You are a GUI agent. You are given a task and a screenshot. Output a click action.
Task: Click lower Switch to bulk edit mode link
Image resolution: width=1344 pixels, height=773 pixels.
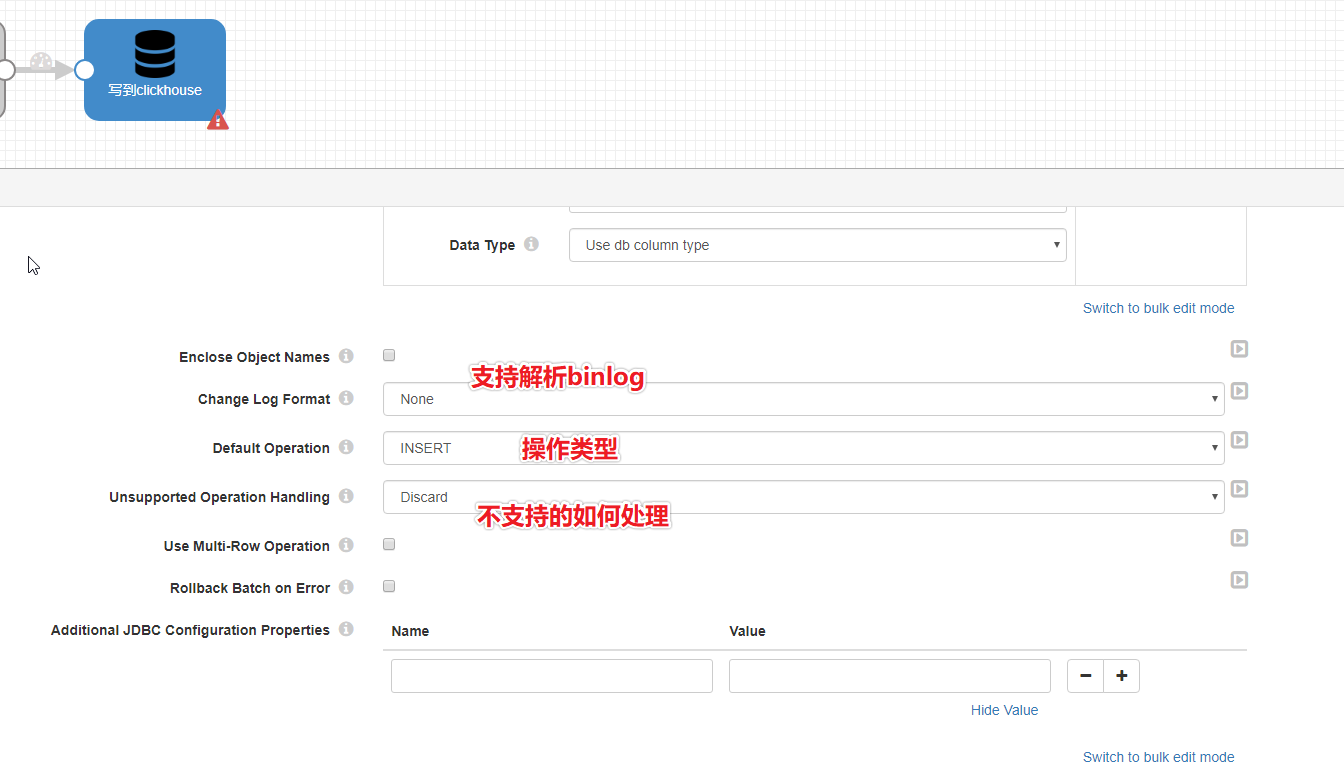(1158, 757)
